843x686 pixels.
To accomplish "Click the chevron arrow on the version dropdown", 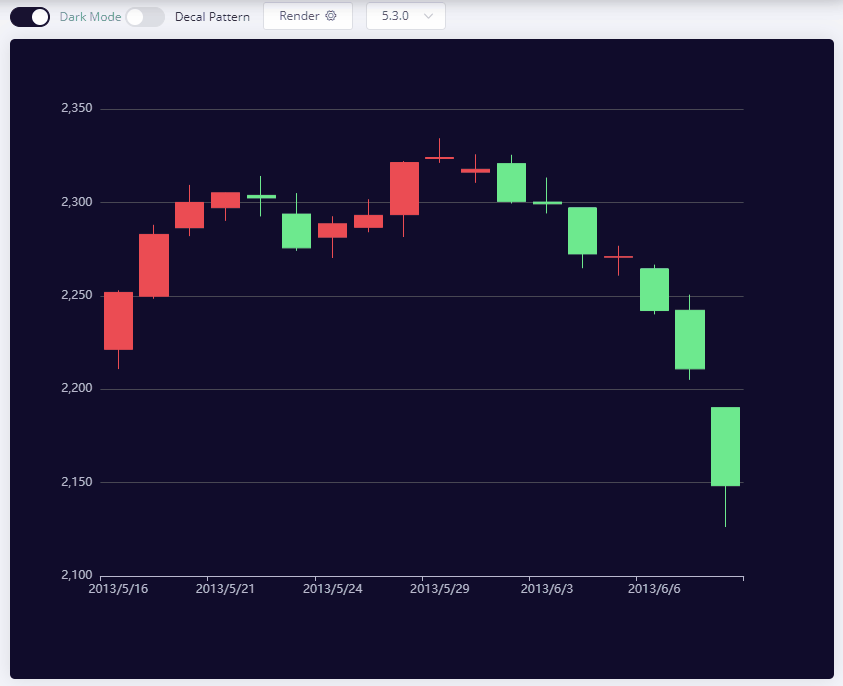I will pos(428,16).
